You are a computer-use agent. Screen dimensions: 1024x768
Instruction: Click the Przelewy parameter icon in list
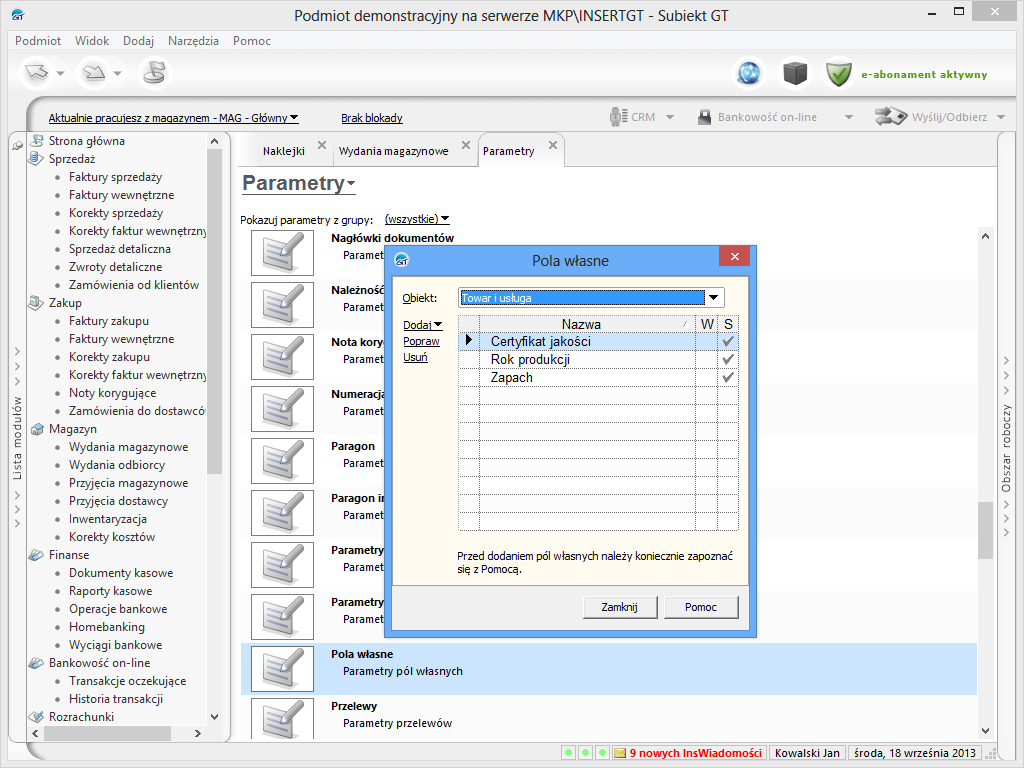275,719
